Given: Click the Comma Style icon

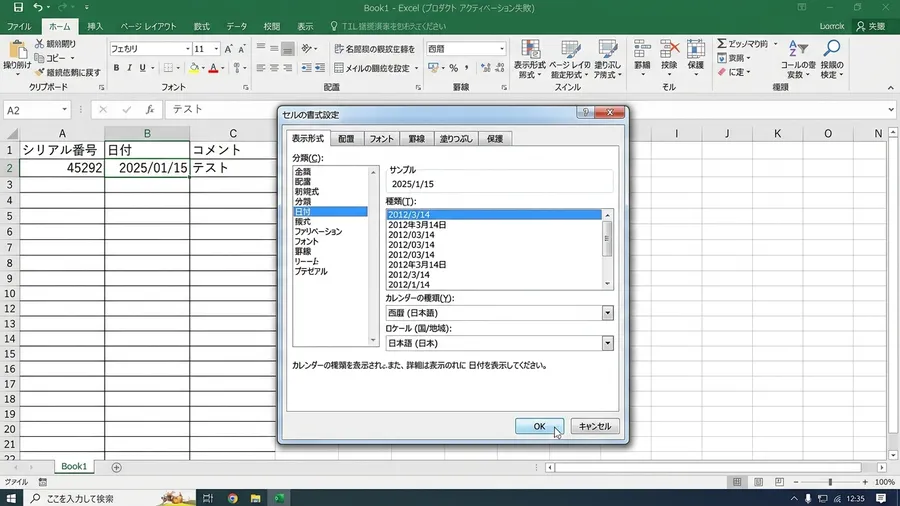Looking at the screenshot, I should 467,68.
